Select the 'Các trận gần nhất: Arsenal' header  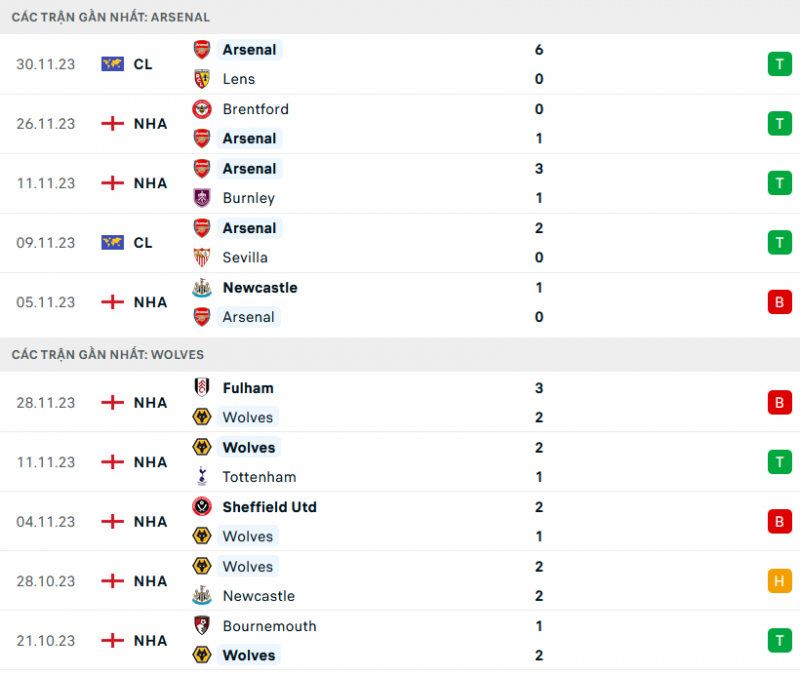[x=111, y=17]
